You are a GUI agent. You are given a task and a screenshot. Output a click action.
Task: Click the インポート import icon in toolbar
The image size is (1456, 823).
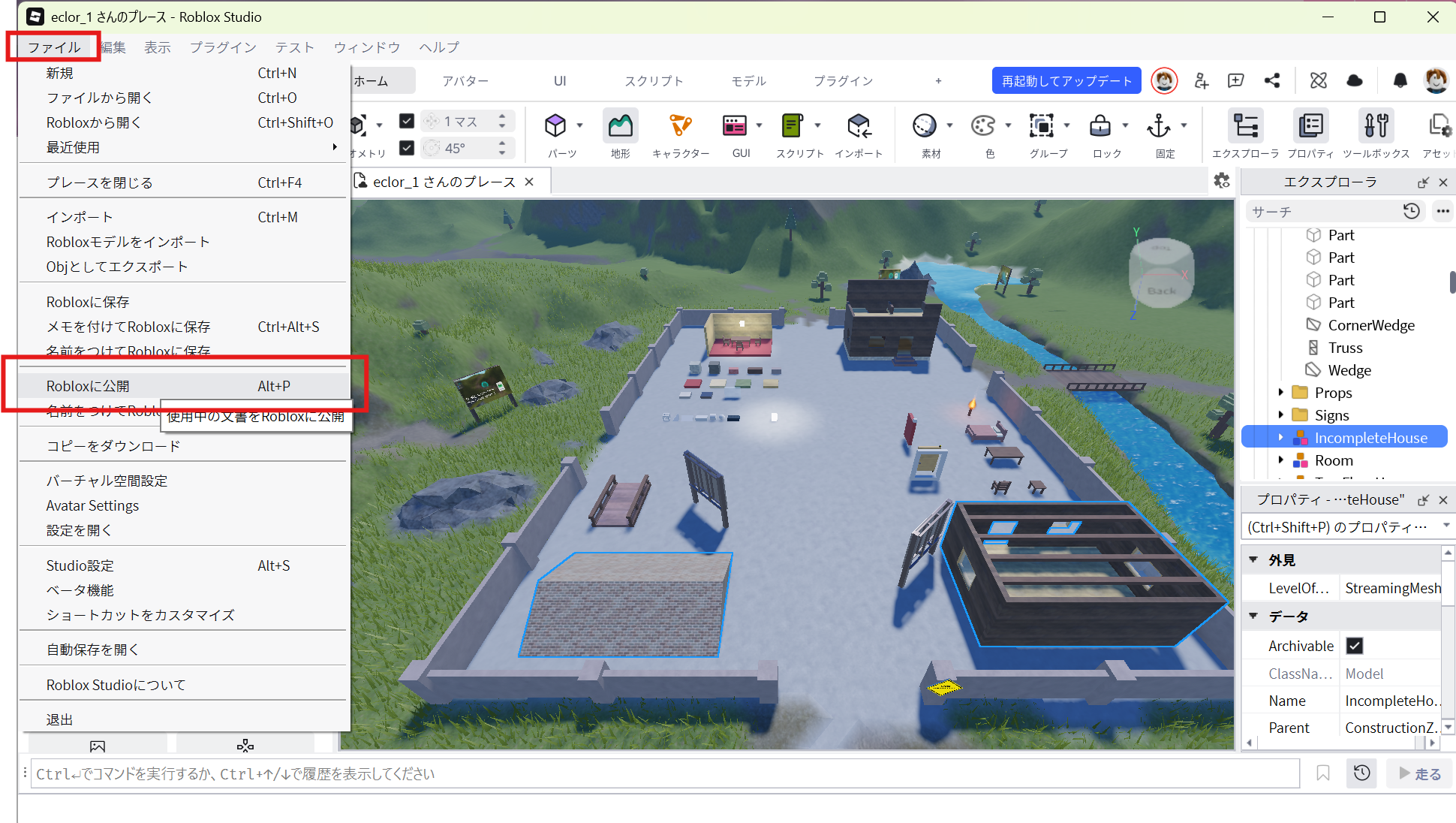tap(859, 126)
